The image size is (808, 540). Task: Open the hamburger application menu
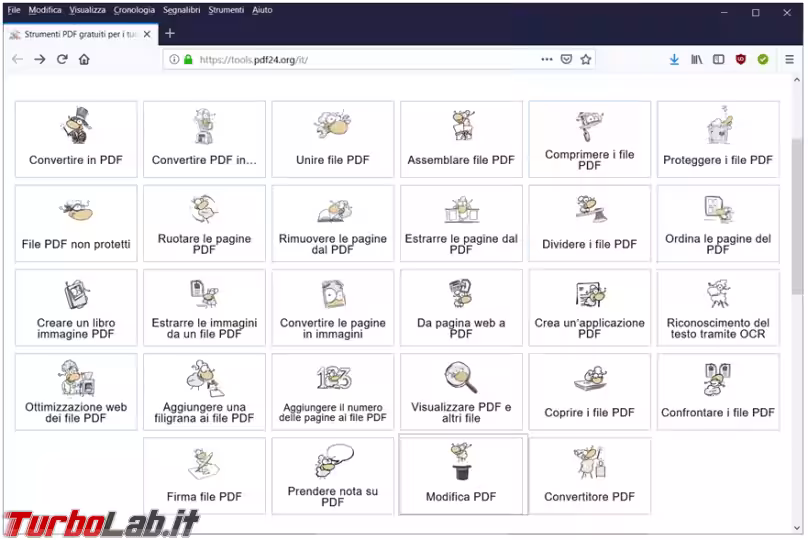point(789,59)
